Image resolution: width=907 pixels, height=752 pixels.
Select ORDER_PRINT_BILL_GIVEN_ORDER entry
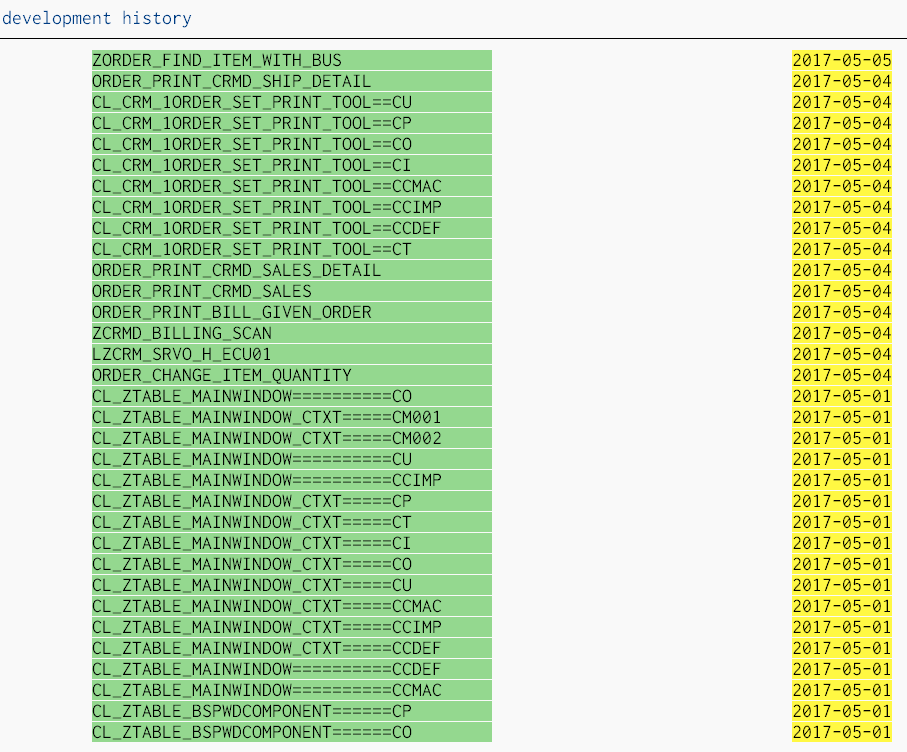click(x=292, y=312)
